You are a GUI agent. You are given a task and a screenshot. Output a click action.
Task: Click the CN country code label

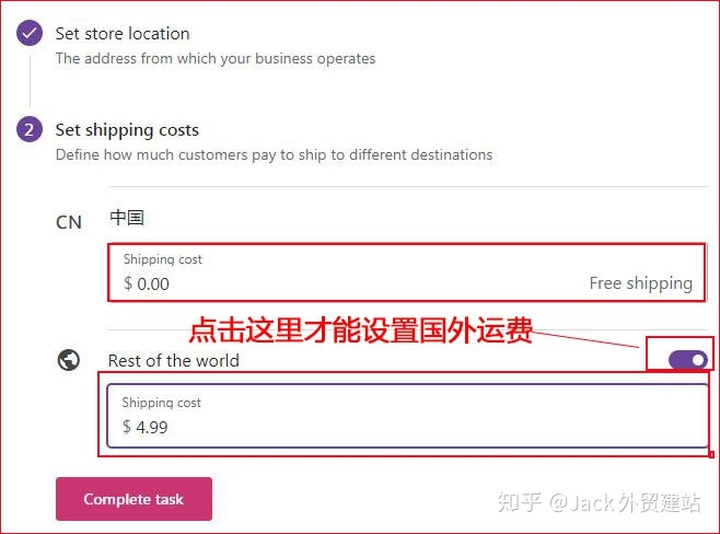tap(69, 222)
